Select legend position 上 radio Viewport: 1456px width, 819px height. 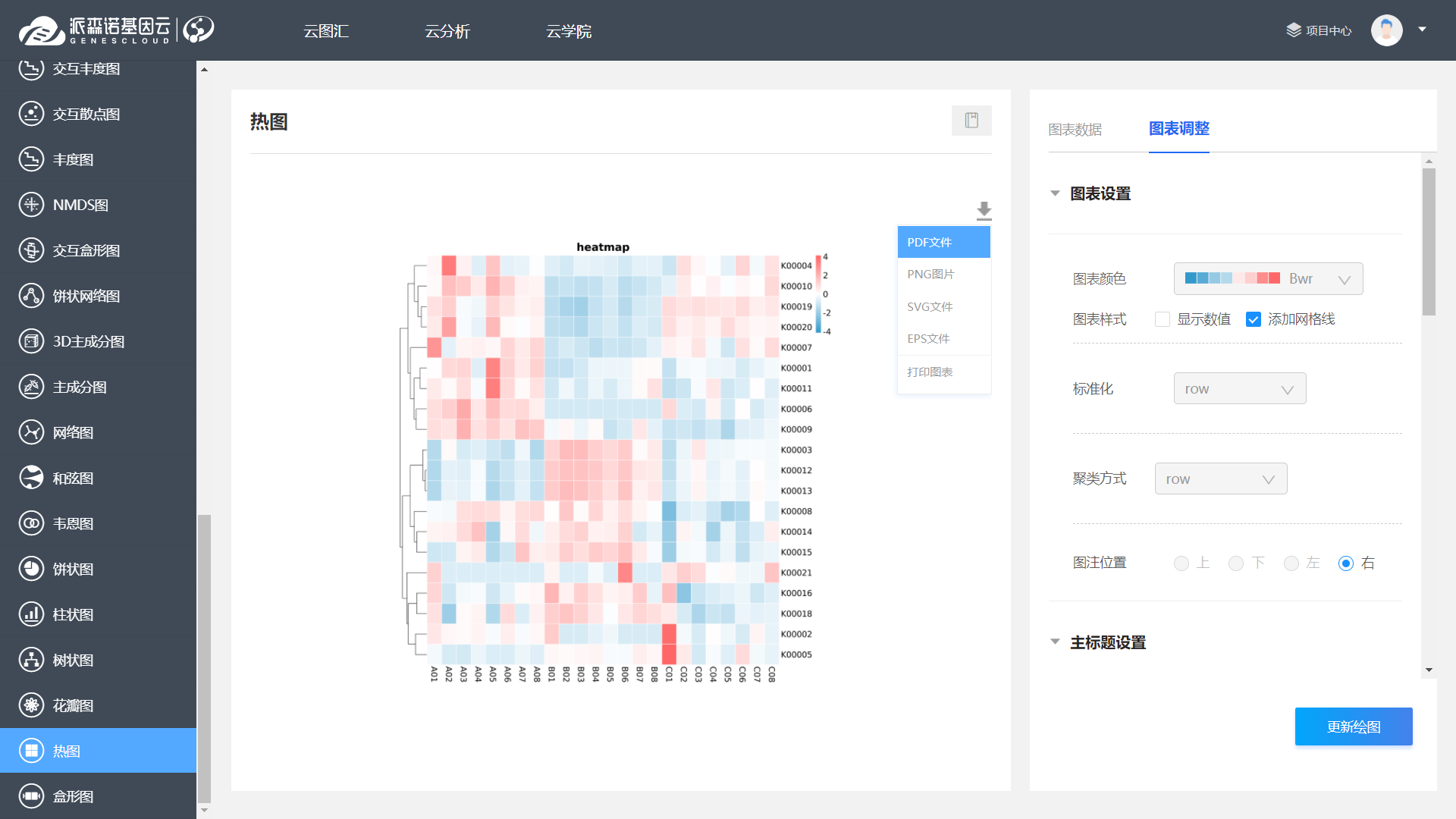(x=1181, y=563)
